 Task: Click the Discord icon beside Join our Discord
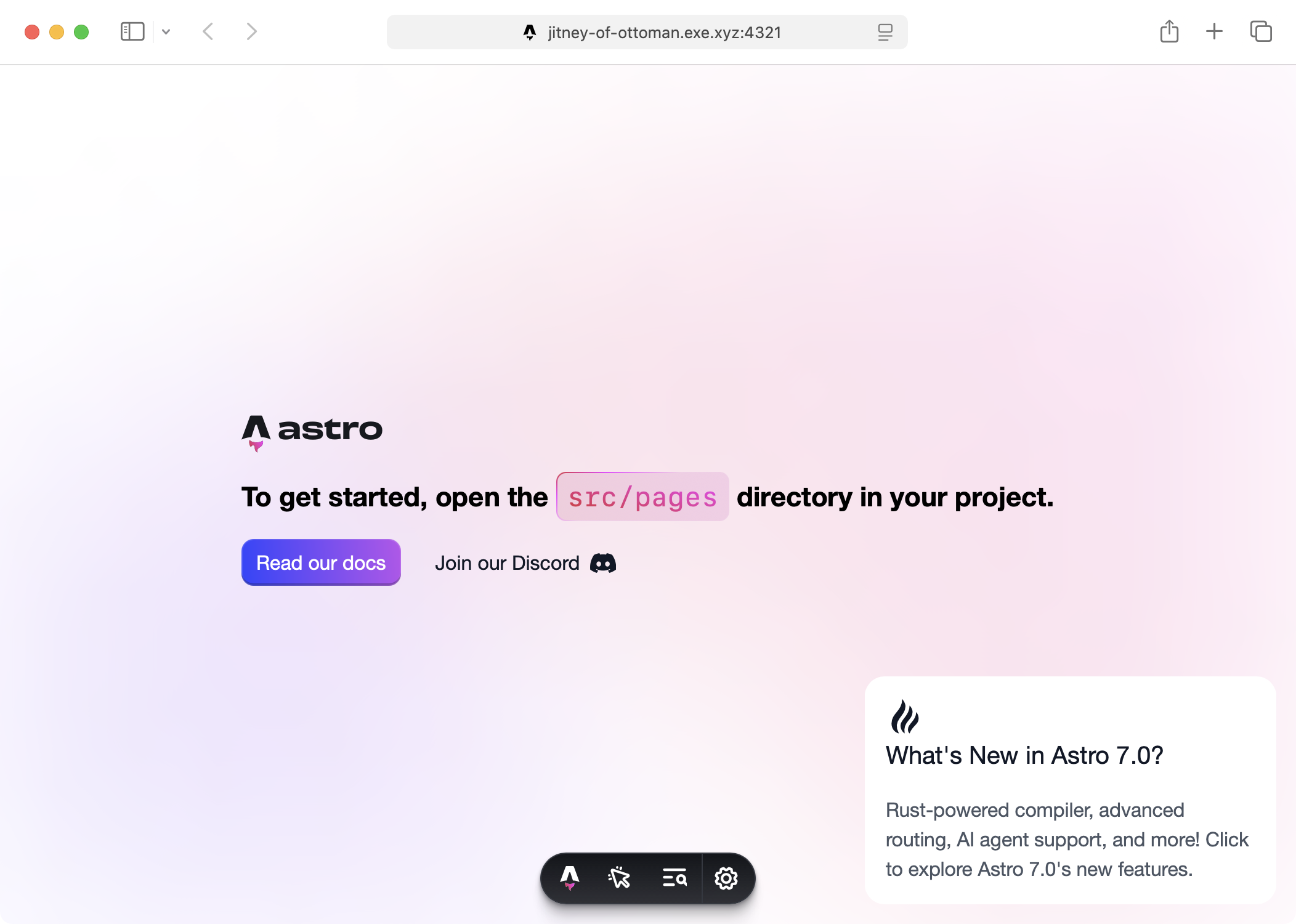pyautogui.click(x=603, y=563)
